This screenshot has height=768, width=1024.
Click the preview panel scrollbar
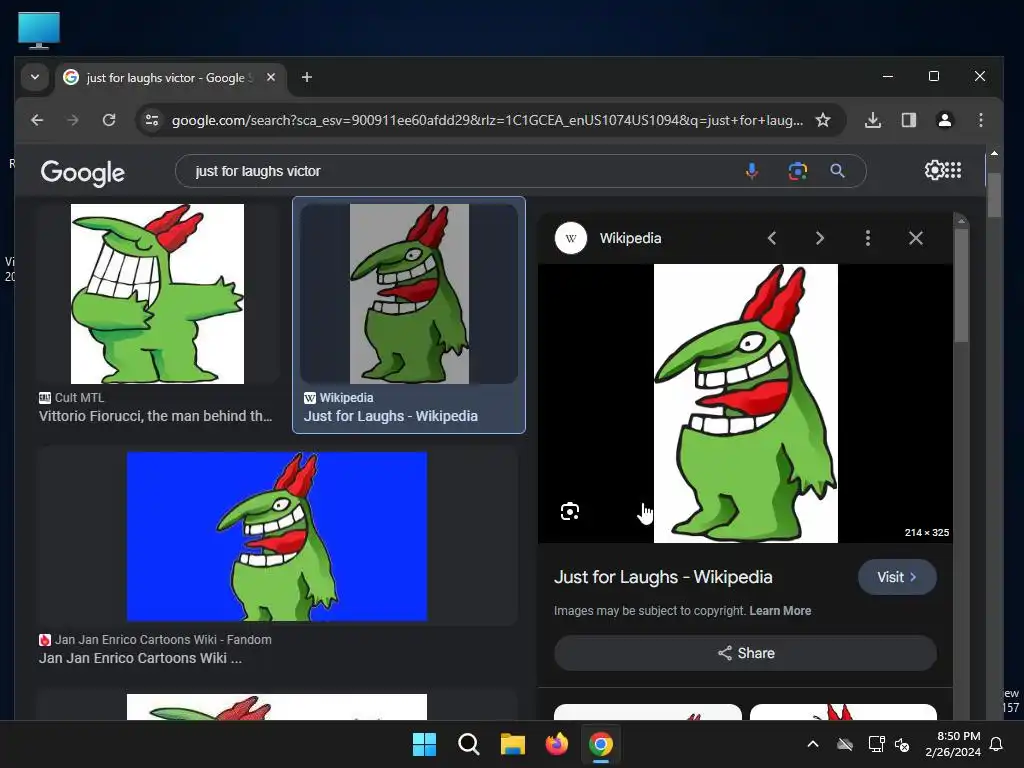[x=961, y=285]
